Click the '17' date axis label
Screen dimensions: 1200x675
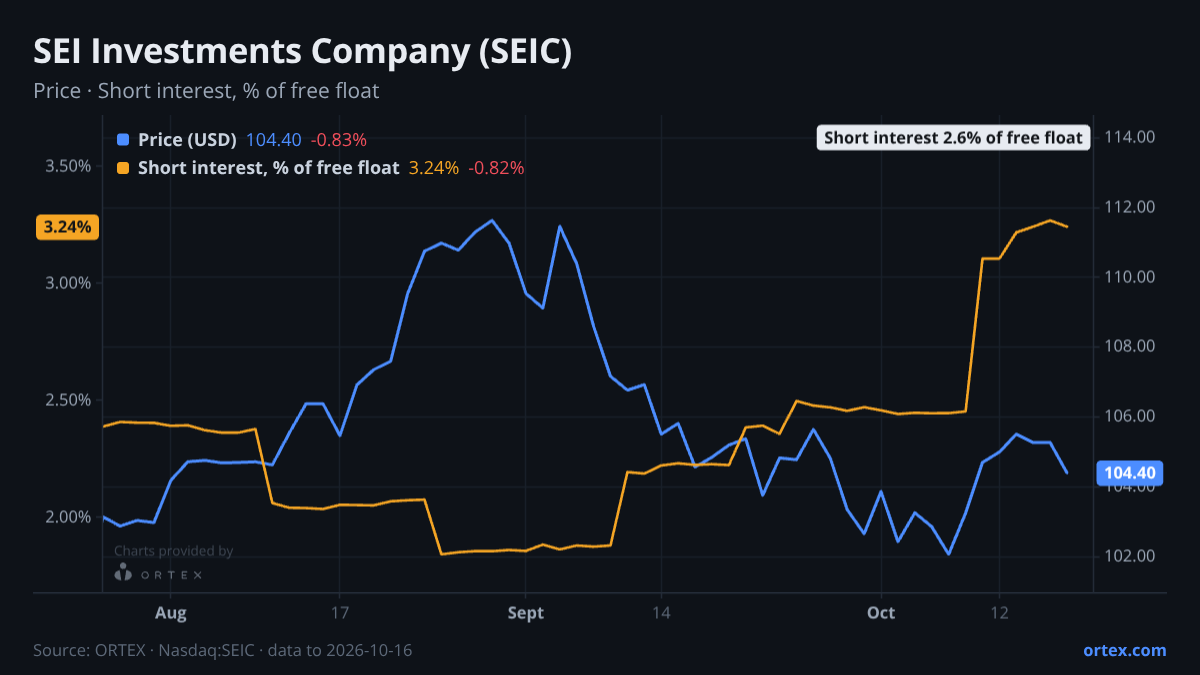[339, 612]
